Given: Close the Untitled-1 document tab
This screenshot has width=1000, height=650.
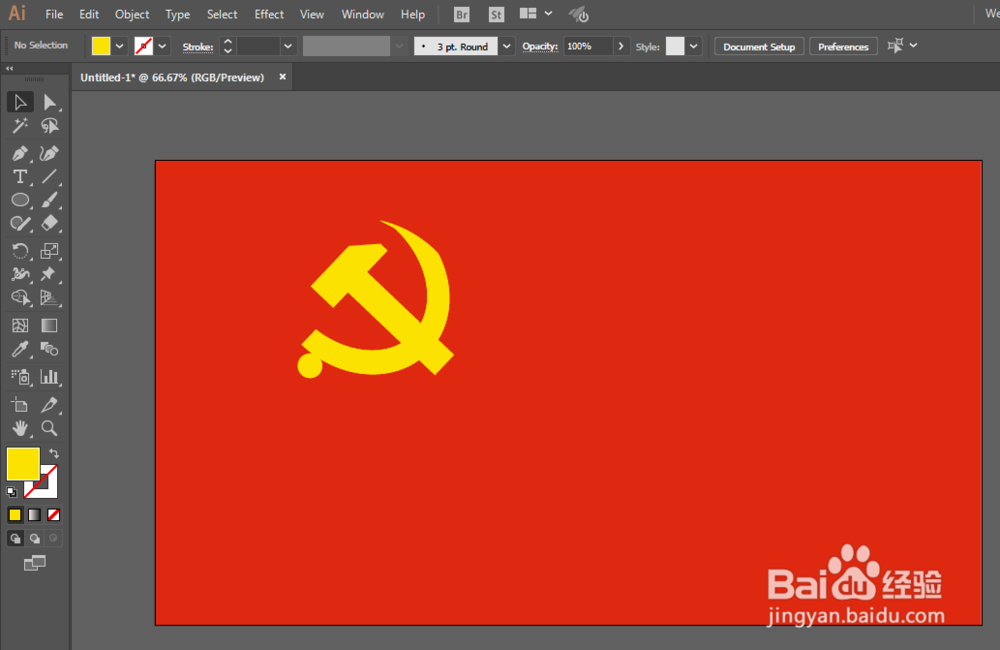Looking at the screenshot, I should (283, 77).
